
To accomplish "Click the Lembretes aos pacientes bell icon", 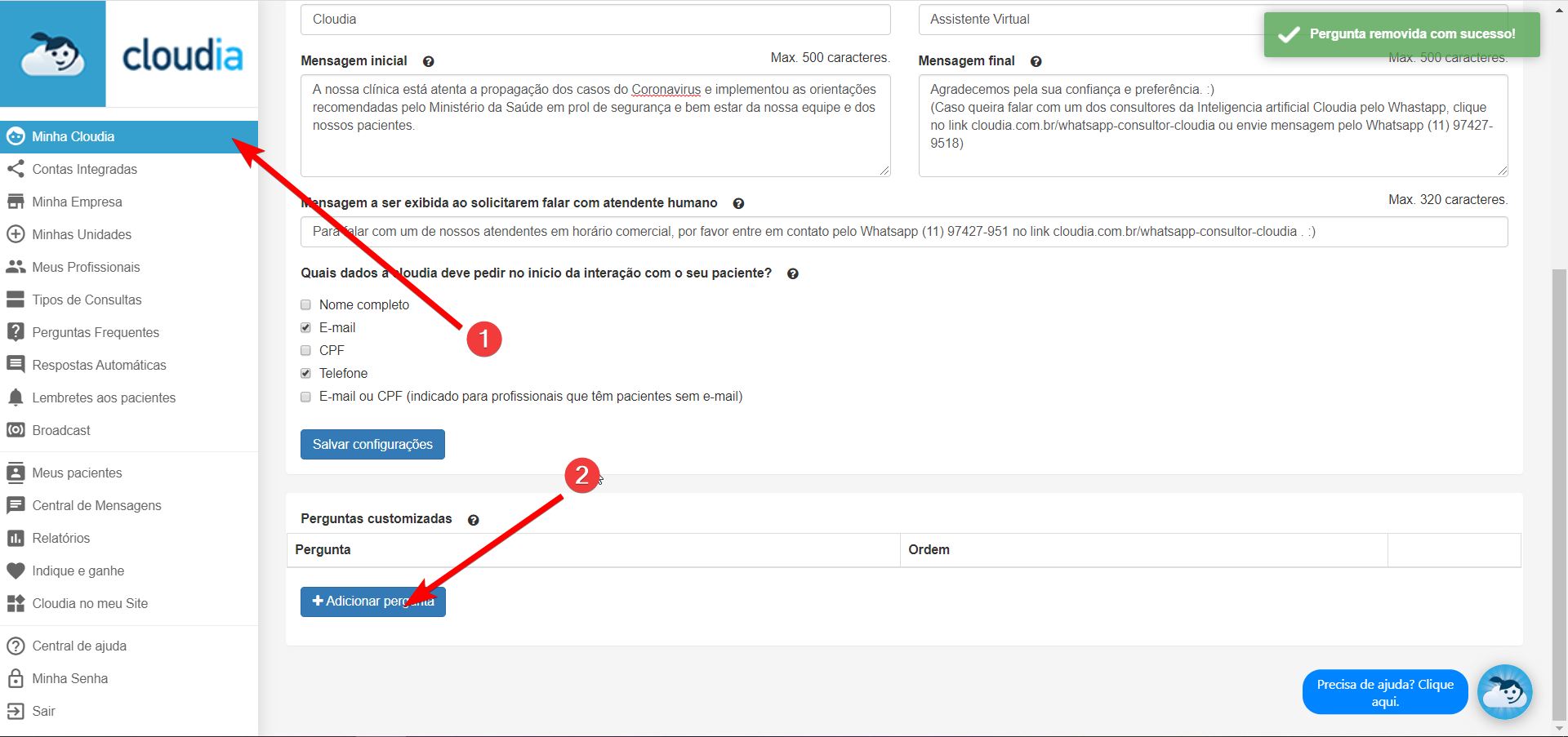I will click(x=16, y=397).
